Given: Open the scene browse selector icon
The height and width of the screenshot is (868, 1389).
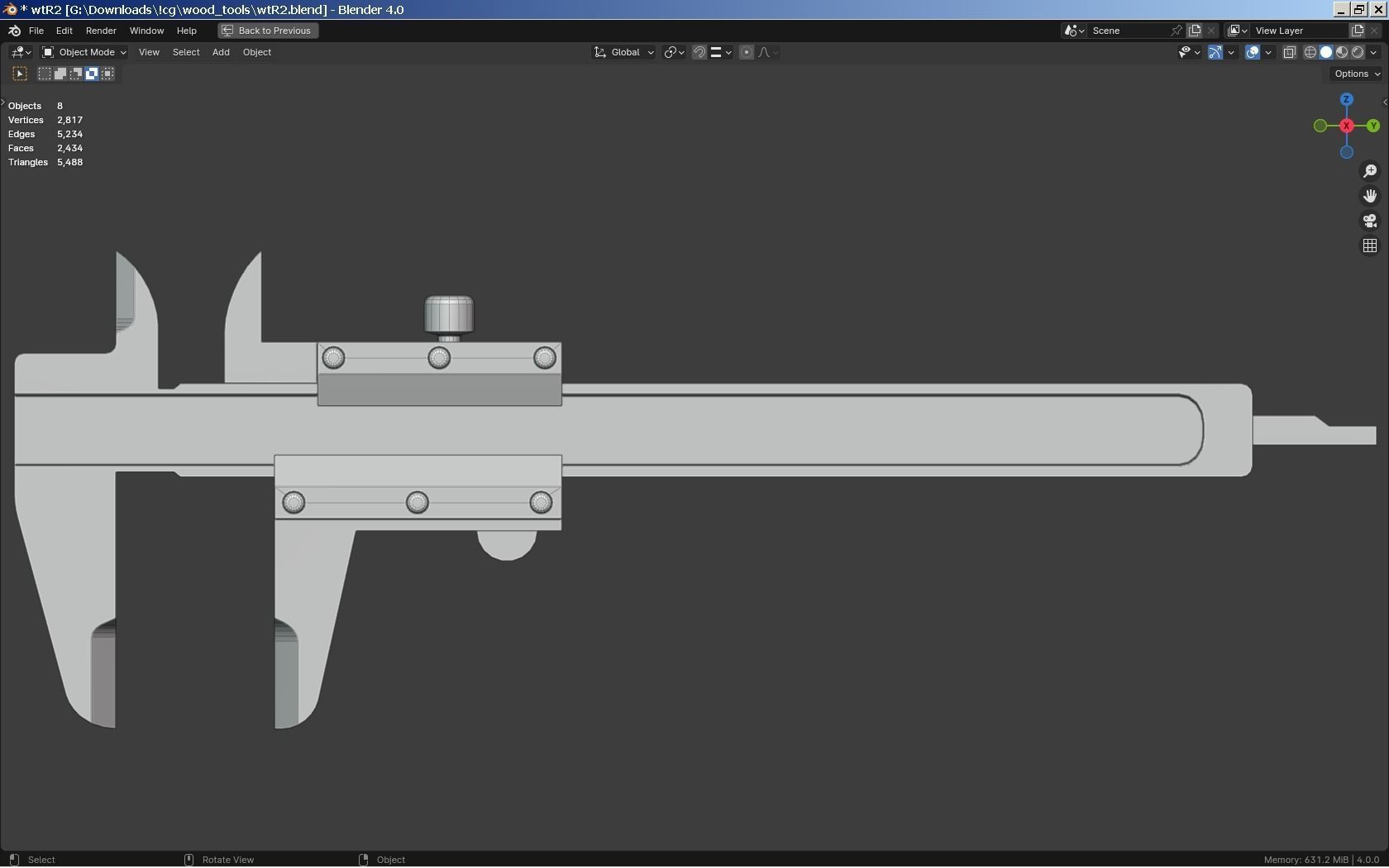Looking at the screenshot, I should 1074,31.
